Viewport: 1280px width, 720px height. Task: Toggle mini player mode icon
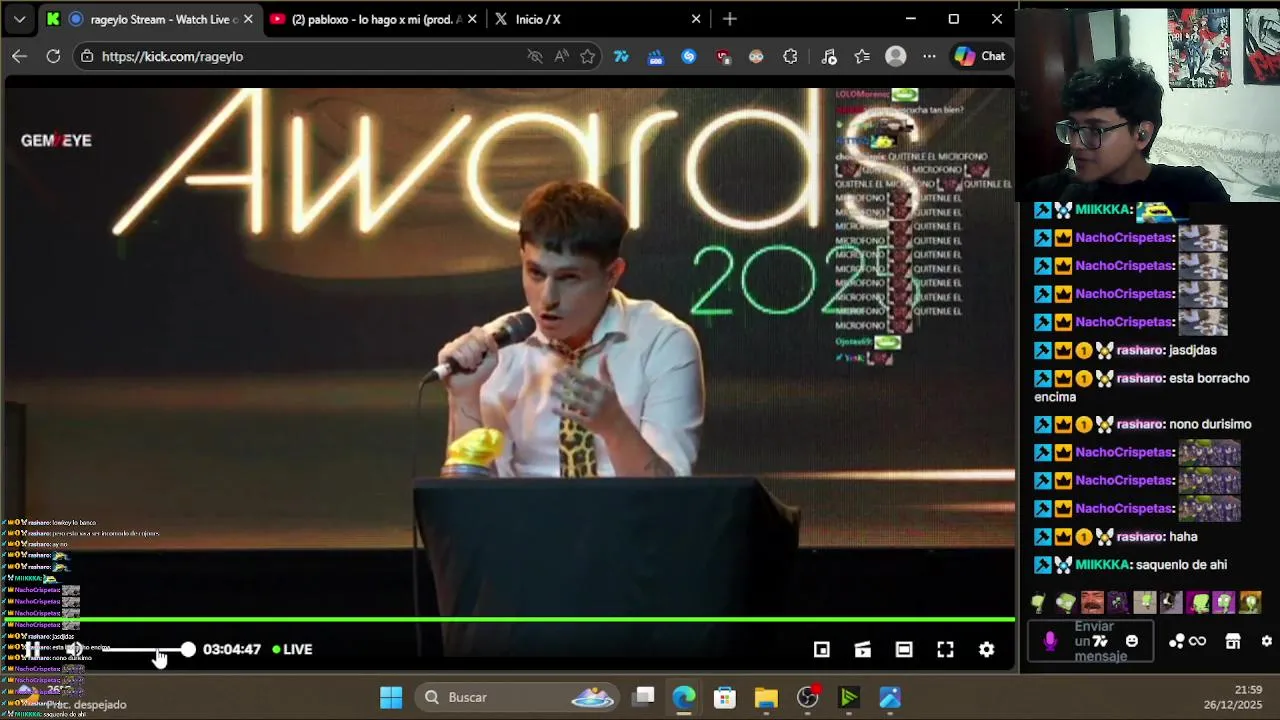pos(821,649)
